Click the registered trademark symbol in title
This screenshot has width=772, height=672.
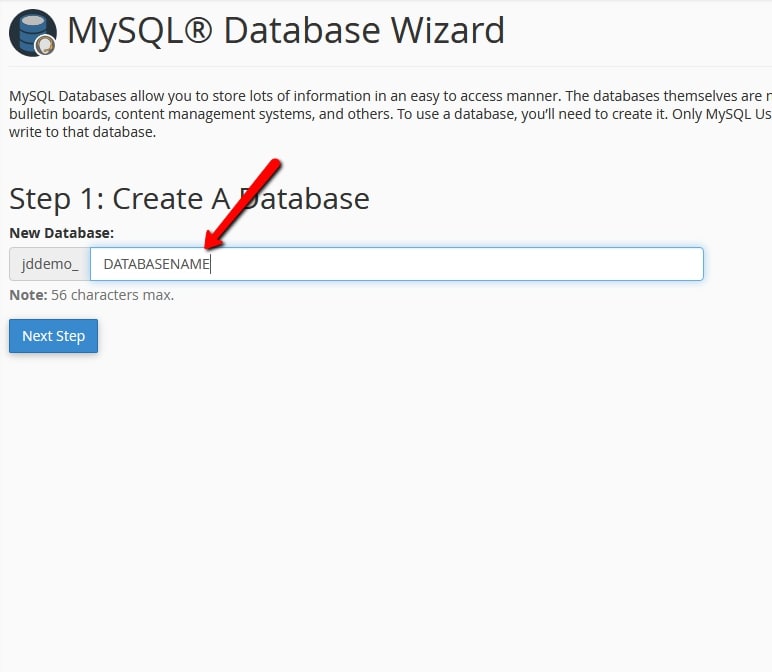tap(192, 31)
